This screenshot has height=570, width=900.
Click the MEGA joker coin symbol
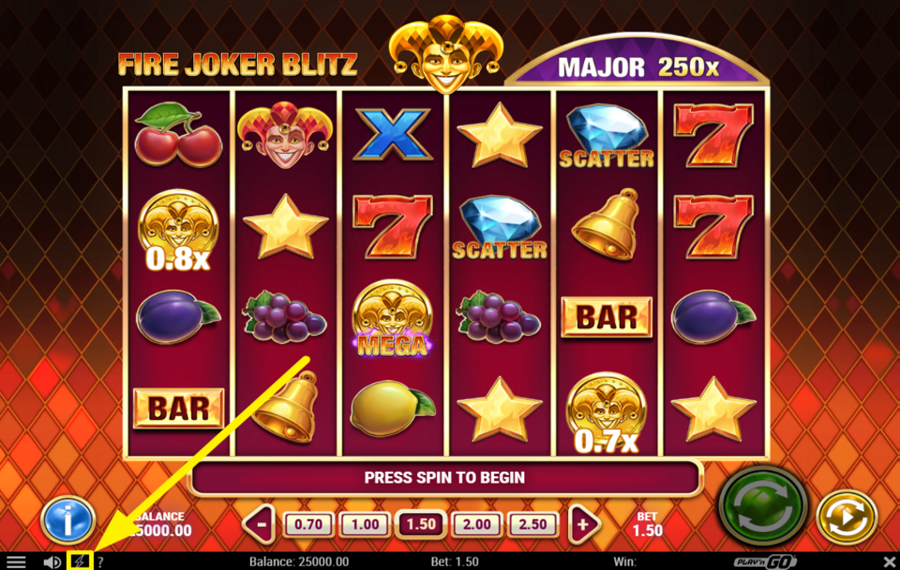[392, 319]
